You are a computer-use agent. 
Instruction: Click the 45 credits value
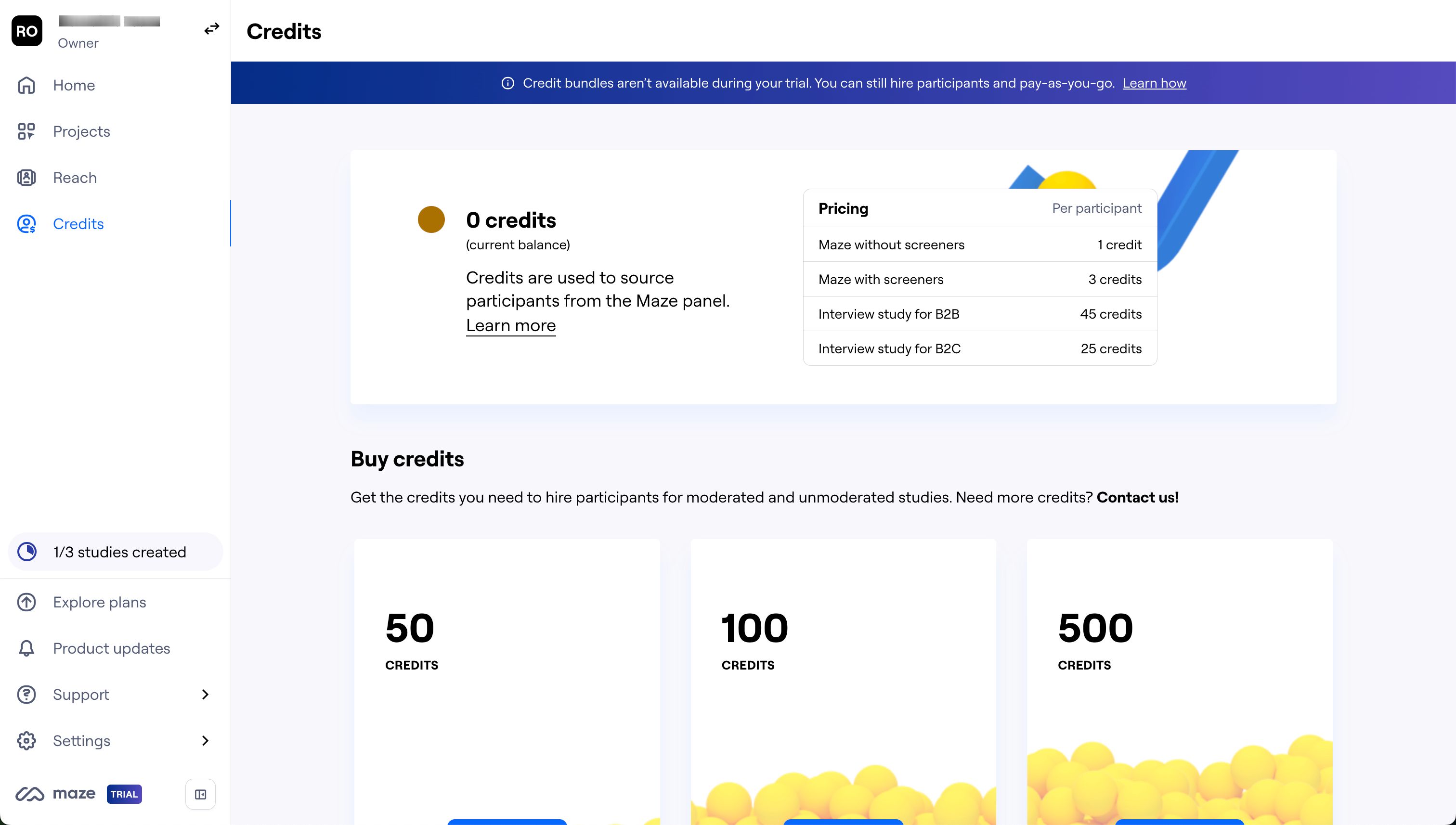(1110, 314)
